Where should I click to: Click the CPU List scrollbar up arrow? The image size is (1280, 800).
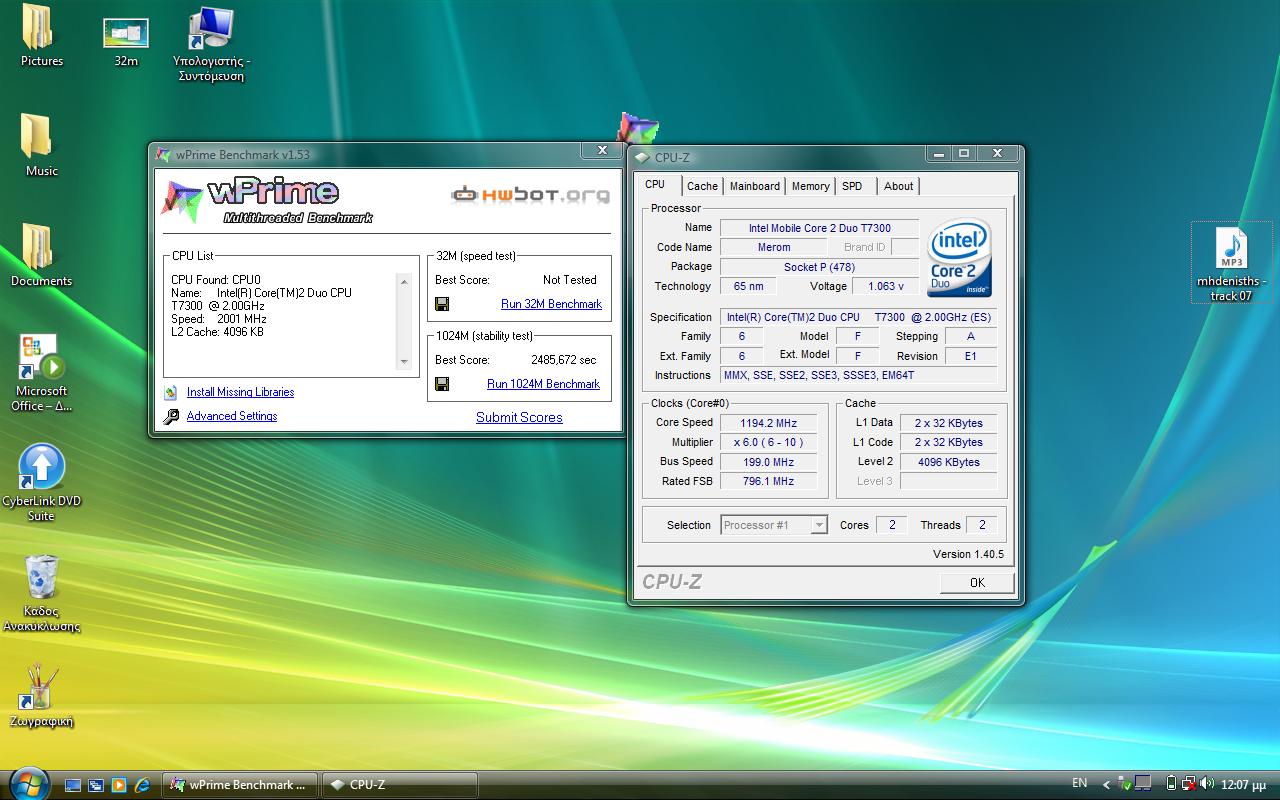(404, 282)
